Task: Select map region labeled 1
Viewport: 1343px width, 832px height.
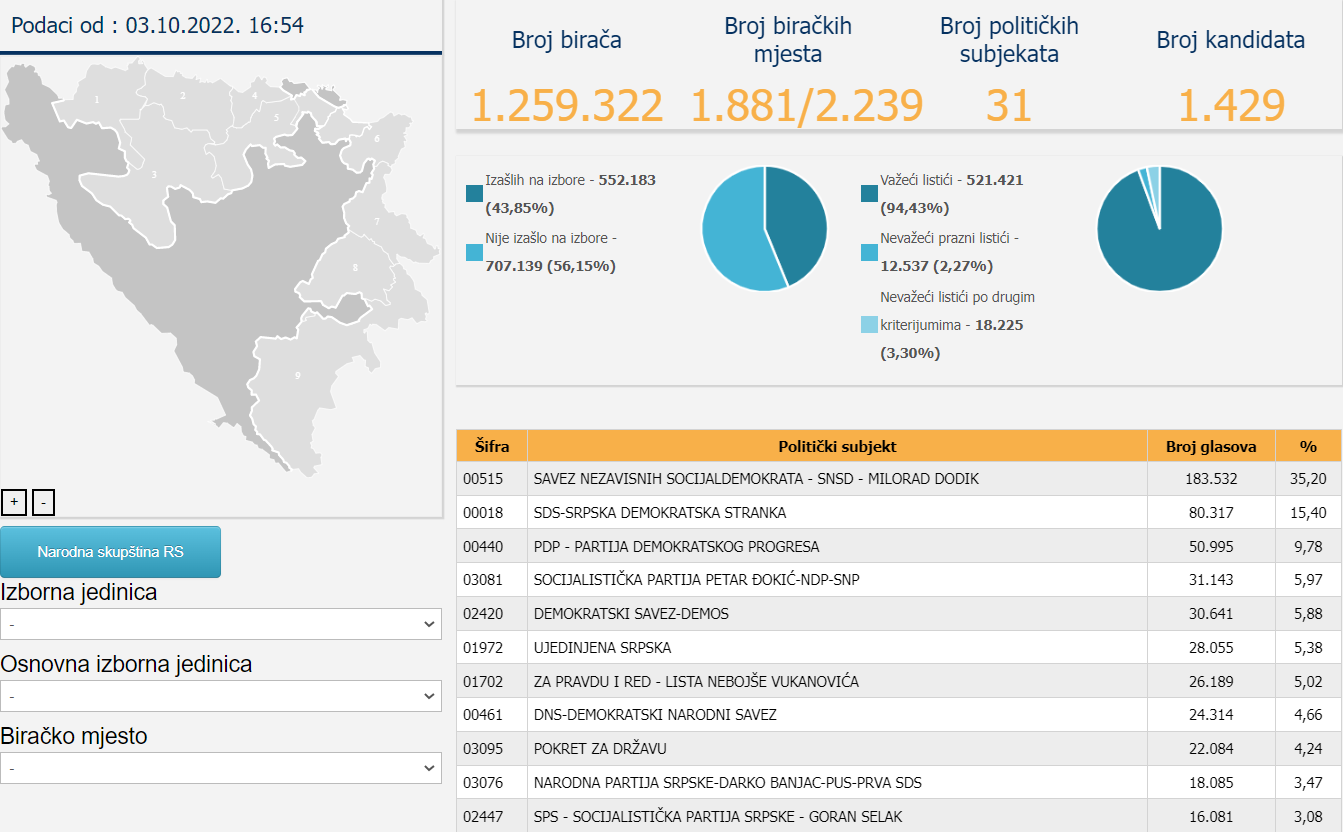Action: 97,100
